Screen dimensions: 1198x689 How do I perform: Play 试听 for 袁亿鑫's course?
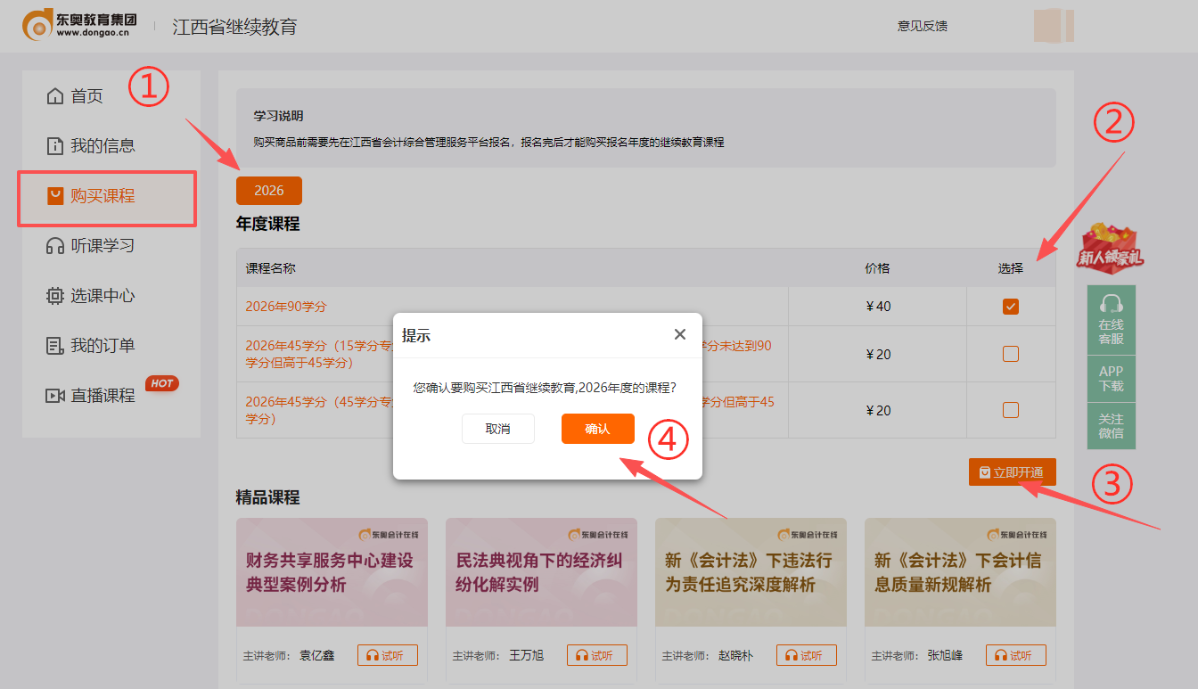[388, 655]
